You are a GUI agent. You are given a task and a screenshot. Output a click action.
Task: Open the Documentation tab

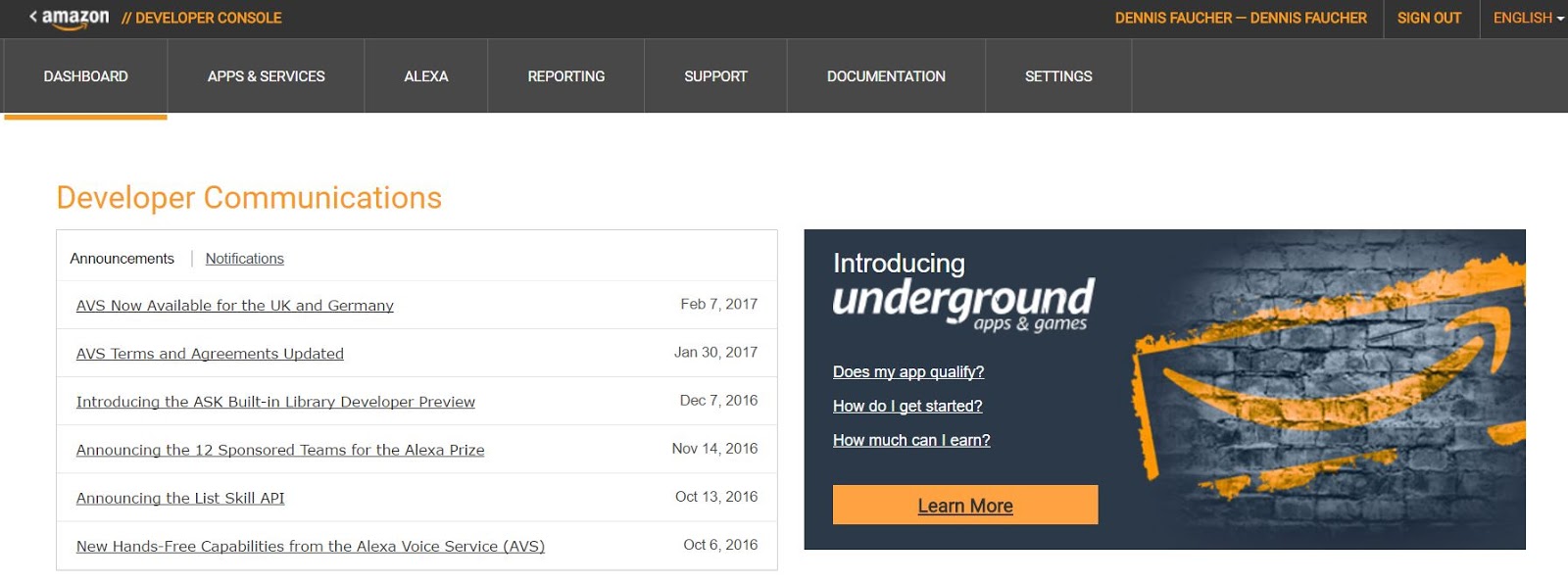click(886, 76)
